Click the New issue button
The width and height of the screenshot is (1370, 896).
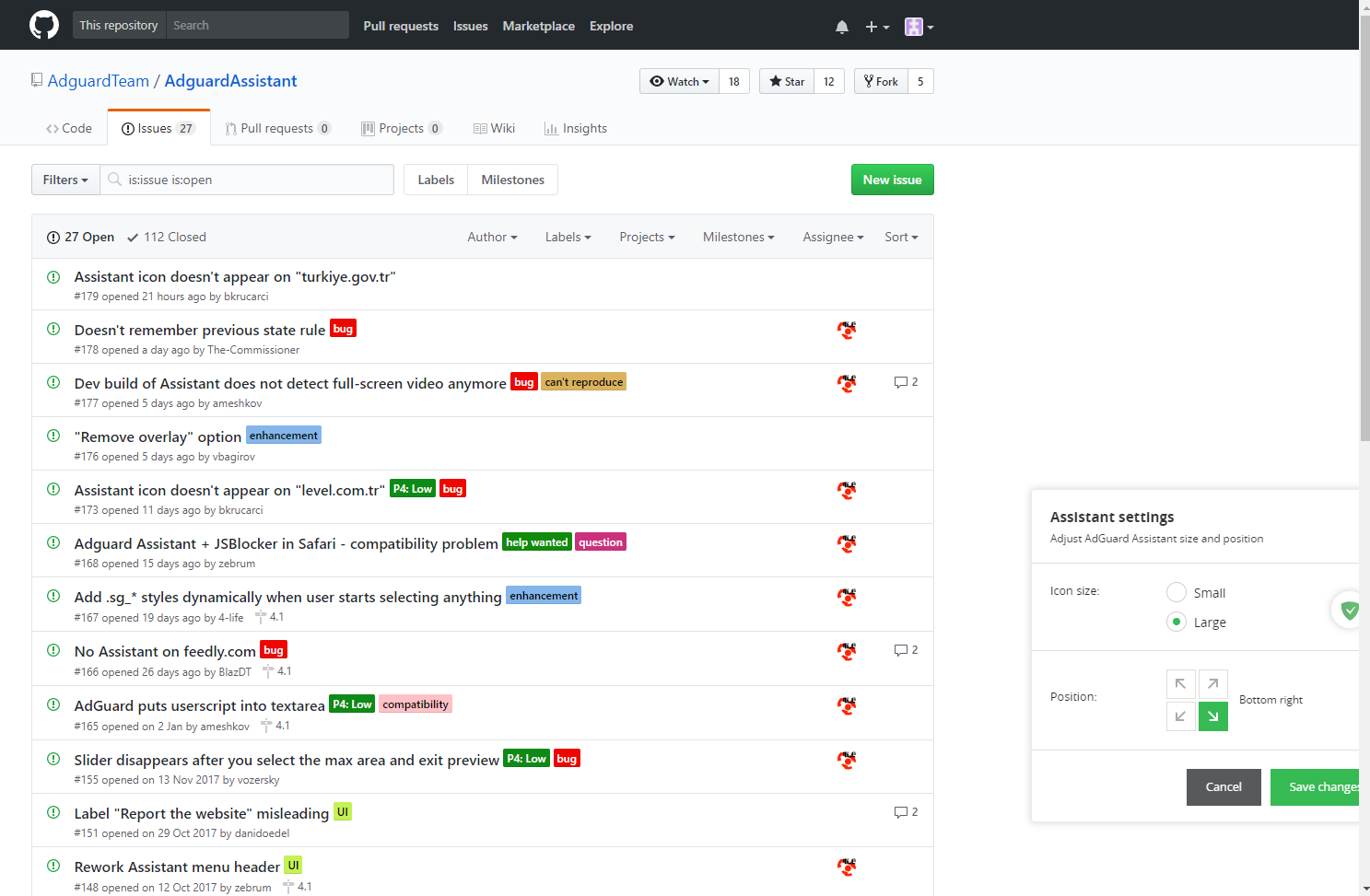click(891, 180)
